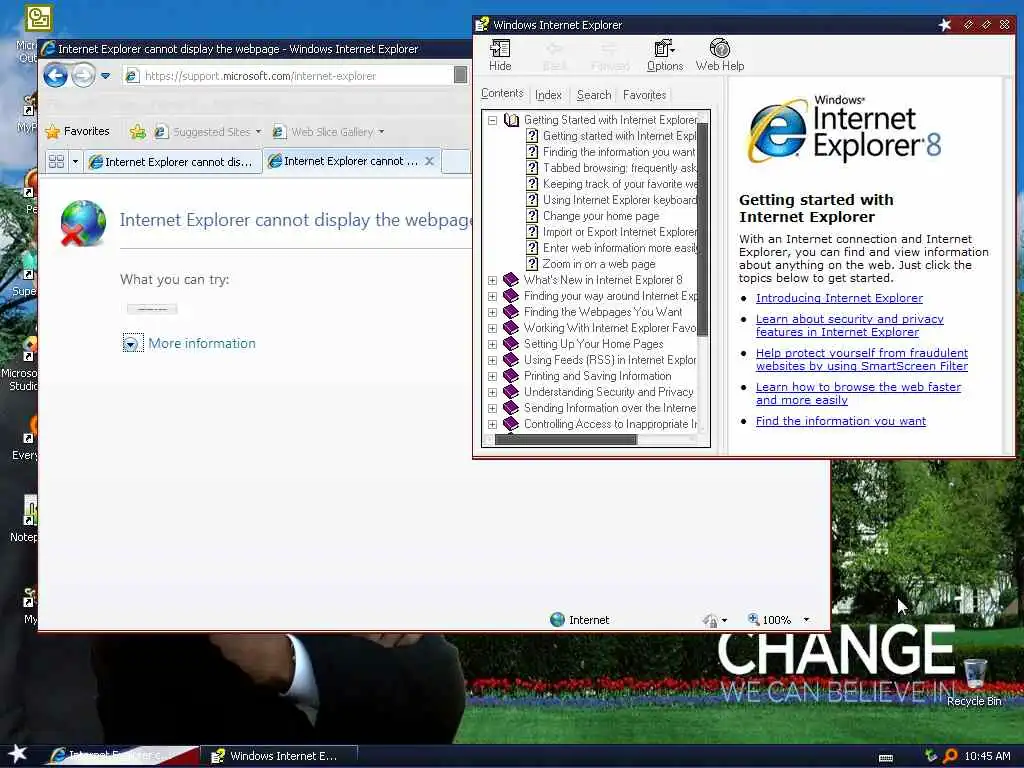Click the Forward arrow in Internet Explorer
Screen dimensions: 1024x768
point(84,76)
